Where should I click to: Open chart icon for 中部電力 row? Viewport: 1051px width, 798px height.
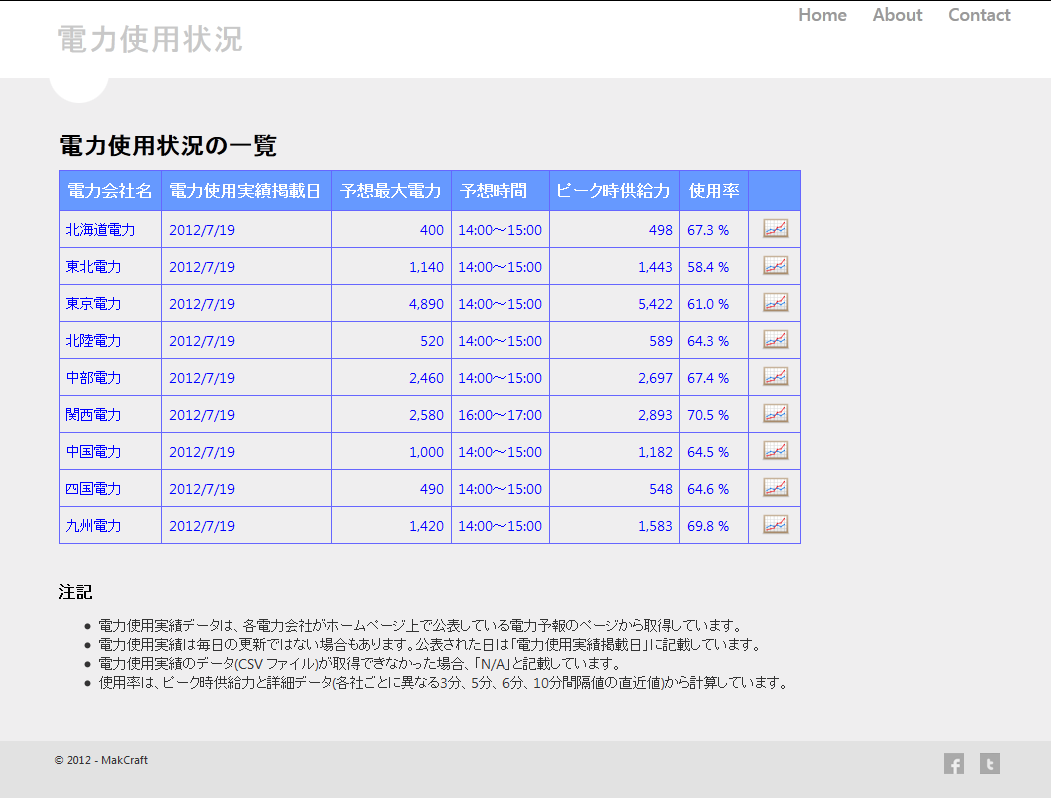(x=776, y=377)
